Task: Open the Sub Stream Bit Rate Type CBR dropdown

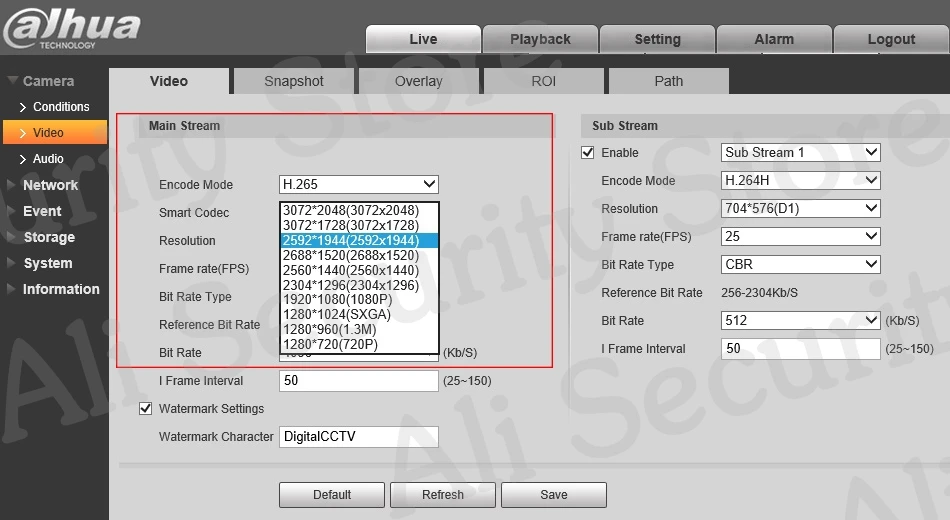Action: click(800, 264)
